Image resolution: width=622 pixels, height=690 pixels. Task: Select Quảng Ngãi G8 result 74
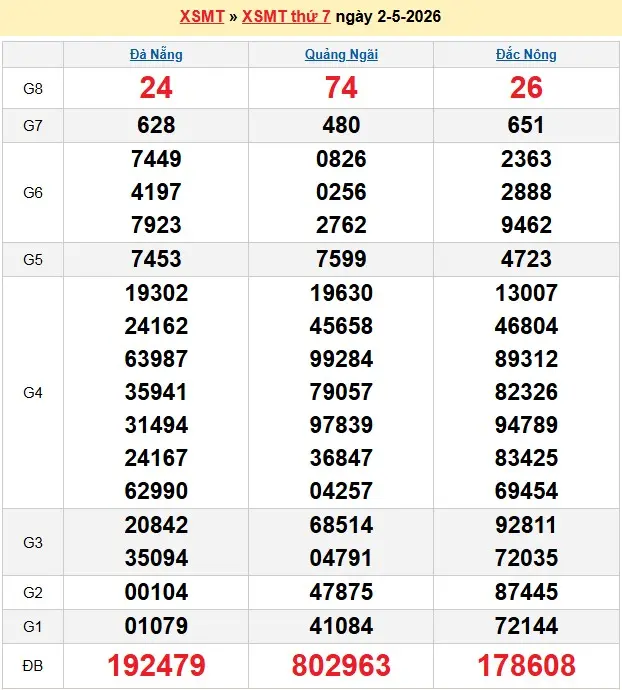tap(341, 88)
